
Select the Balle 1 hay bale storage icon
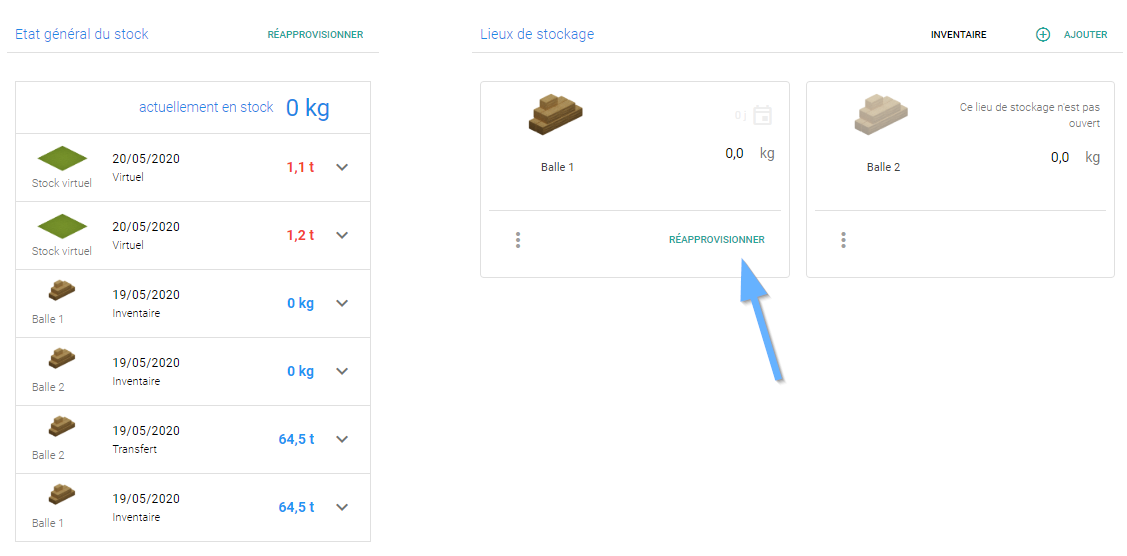(556, 113)
